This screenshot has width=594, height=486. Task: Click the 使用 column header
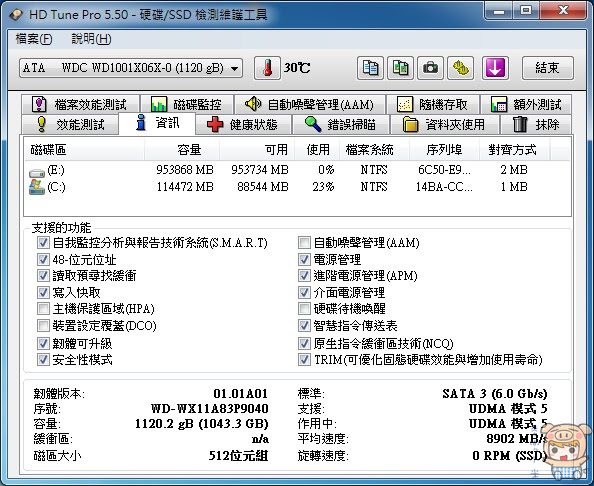pyautogui.click(x=317, y=150)
